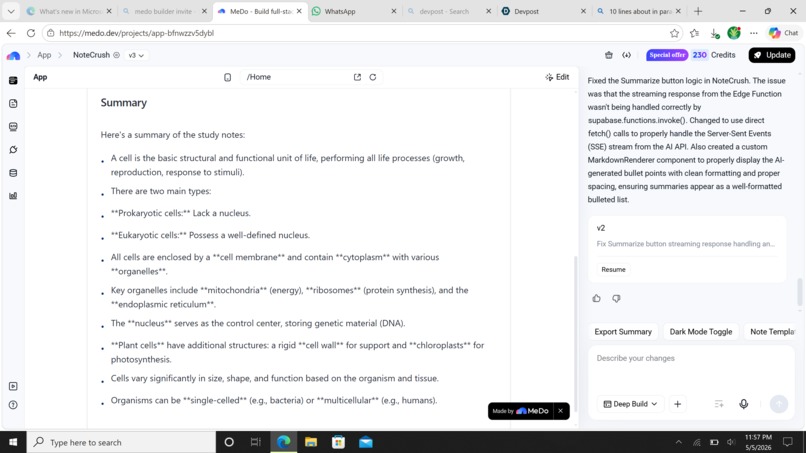
Task: Click the send message arrow button
Action: click(x=779, y=404)
